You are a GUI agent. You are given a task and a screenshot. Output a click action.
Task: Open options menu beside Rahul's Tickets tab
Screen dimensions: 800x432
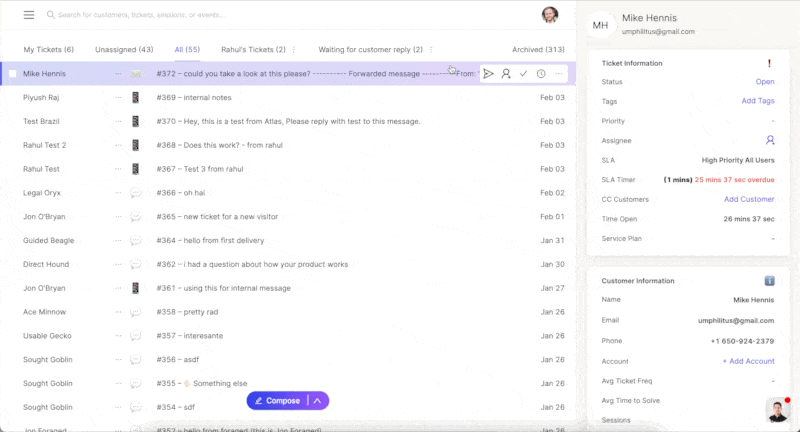click(x=293, y=49)
